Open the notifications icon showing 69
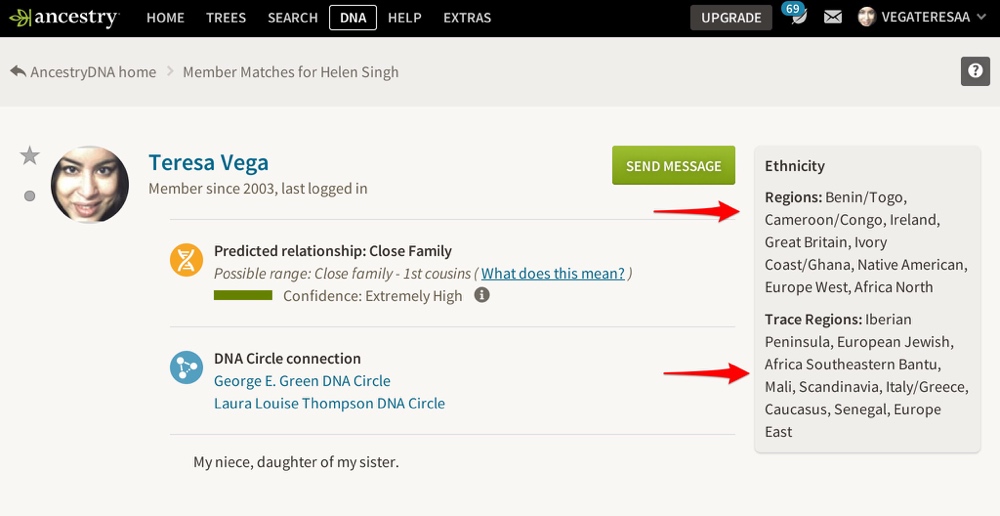The image size is (1000, 516). point(797,17)
